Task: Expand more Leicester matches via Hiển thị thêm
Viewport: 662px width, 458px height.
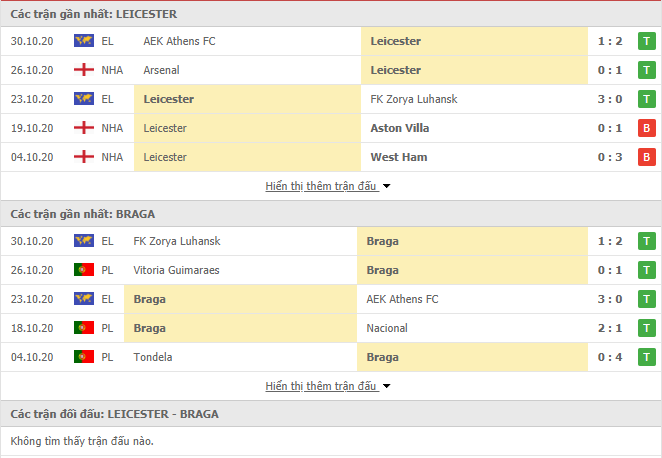Action: click(x=321, y=186)
